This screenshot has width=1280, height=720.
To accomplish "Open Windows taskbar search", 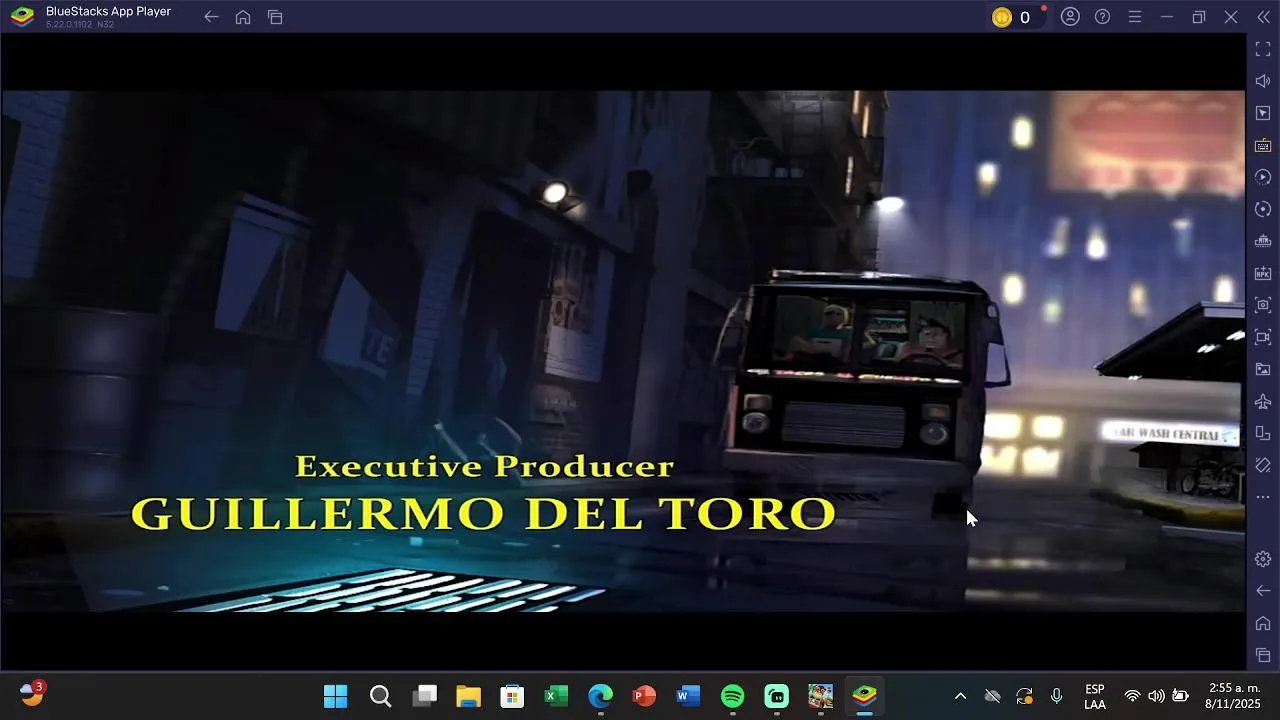I will [x=380, y=696].
